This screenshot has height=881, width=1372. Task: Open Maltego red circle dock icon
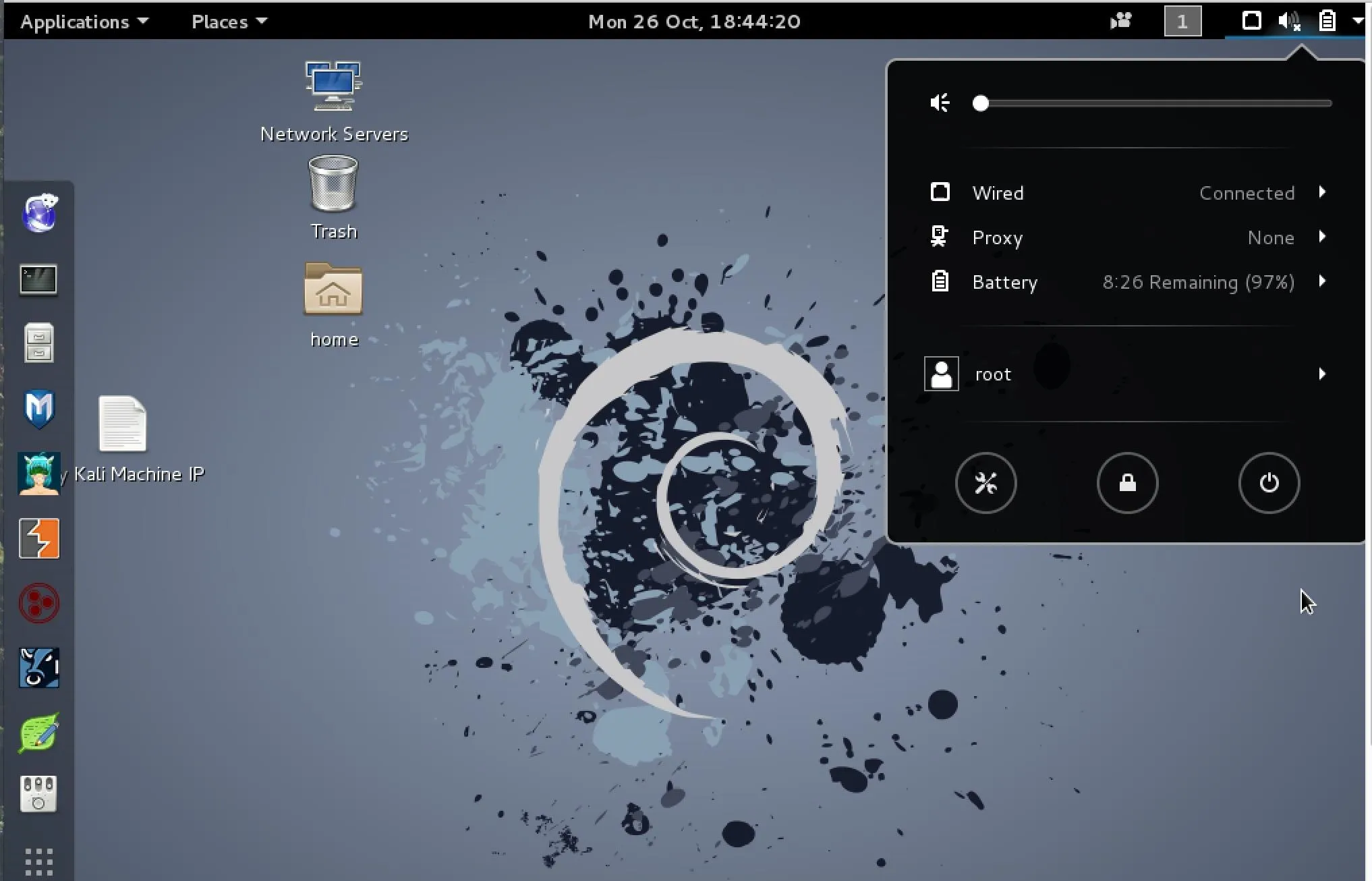[x=38, y=603]
